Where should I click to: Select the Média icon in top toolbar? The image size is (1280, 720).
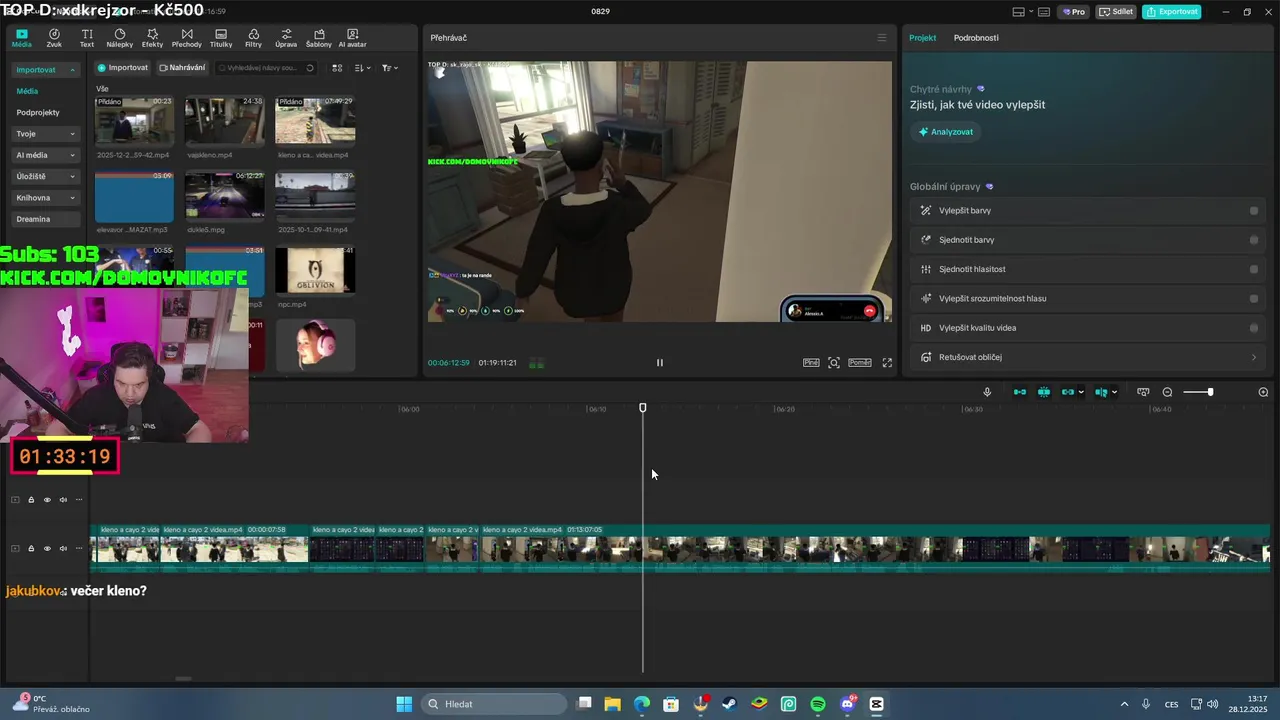(x=21, y=38)
